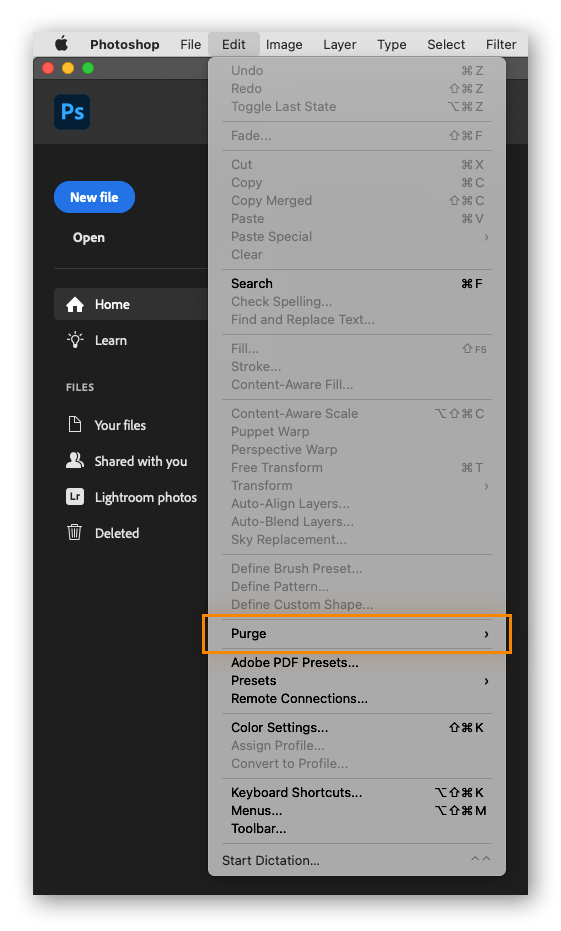This screenshot has width=561, height=931.
Task: Open Color Settings dialog
Action: pos(357,727)
